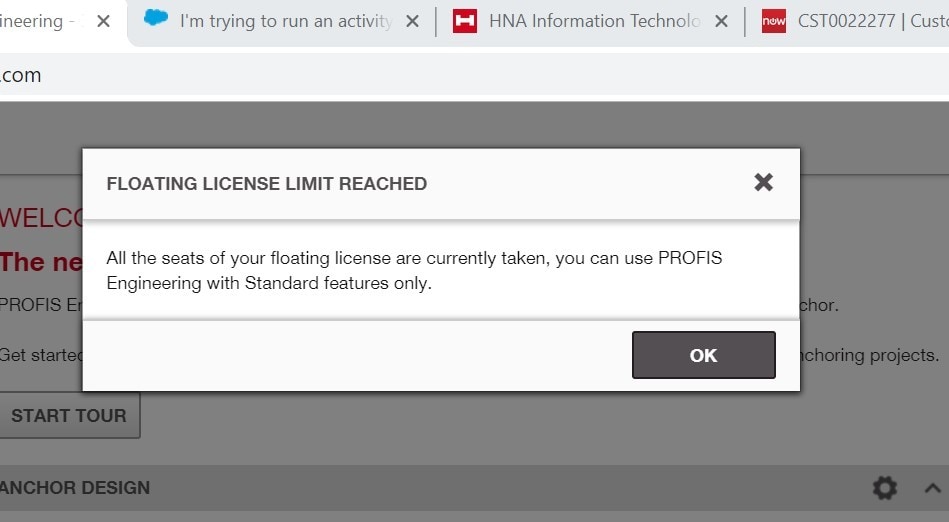Click the dialog title Floating License Limit Reached
The width and height of the screenshot is (949, 522).
click(267, 183)
